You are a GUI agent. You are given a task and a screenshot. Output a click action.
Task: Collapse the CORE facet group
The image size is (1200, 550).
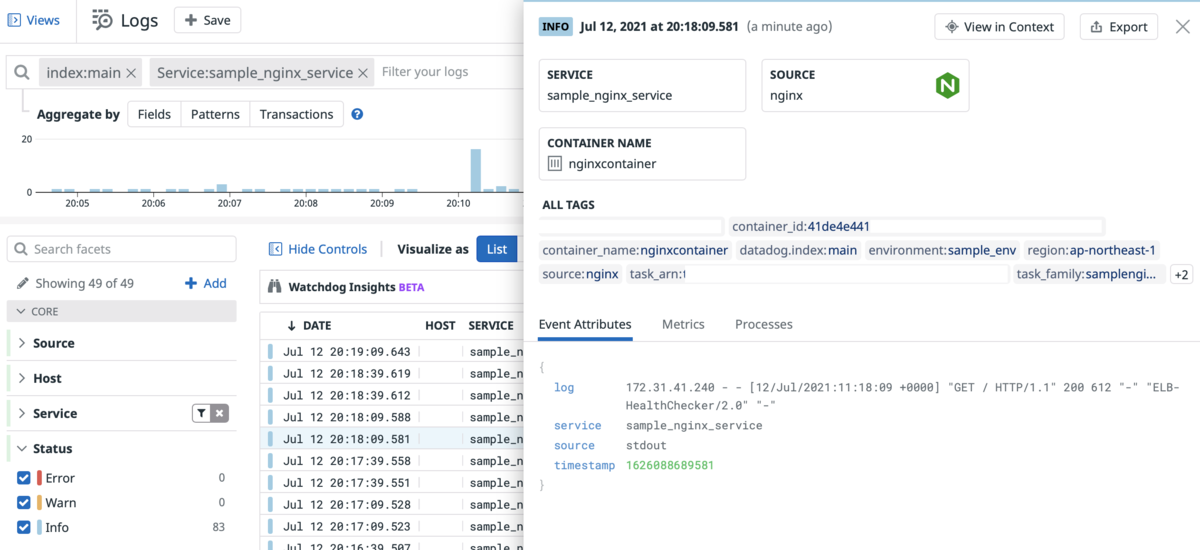click(x=21, y=311)
